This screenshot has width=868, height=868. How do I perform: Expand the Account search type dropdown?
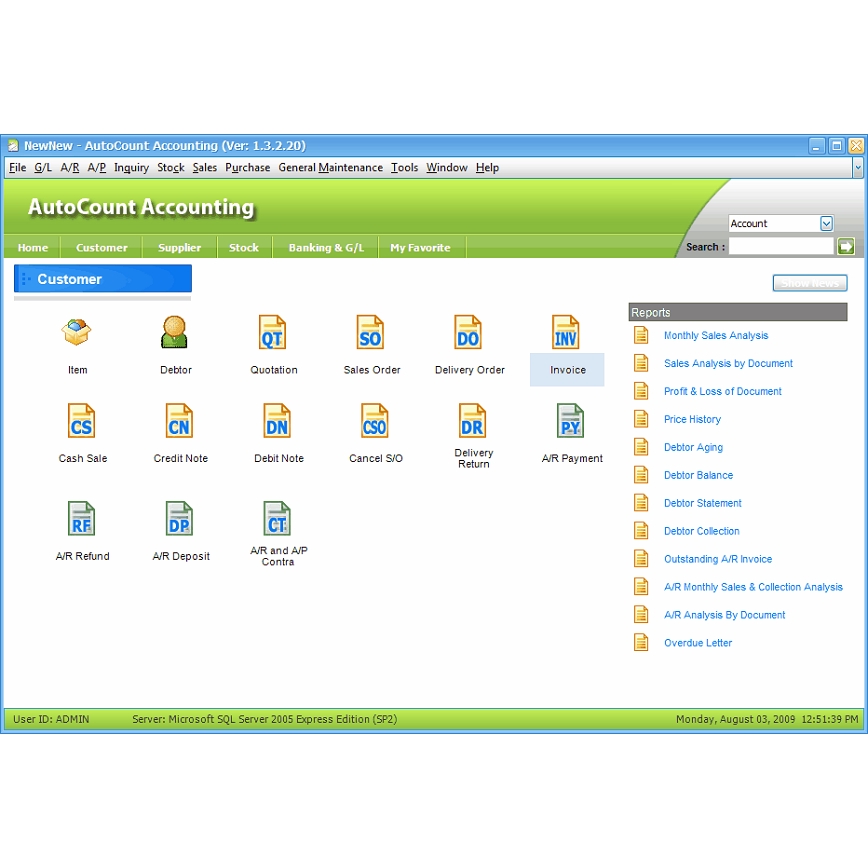(826, 224)
